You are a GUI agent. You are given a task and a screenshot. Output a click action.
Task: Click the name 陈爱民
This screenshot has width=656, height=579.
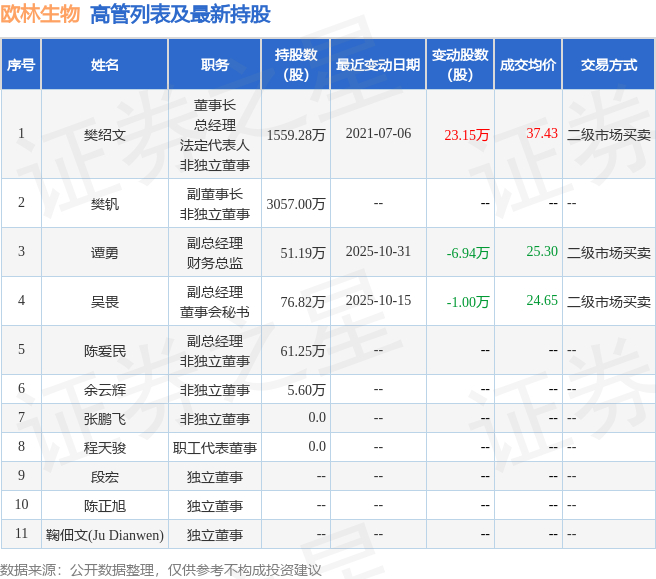point(105,351)
